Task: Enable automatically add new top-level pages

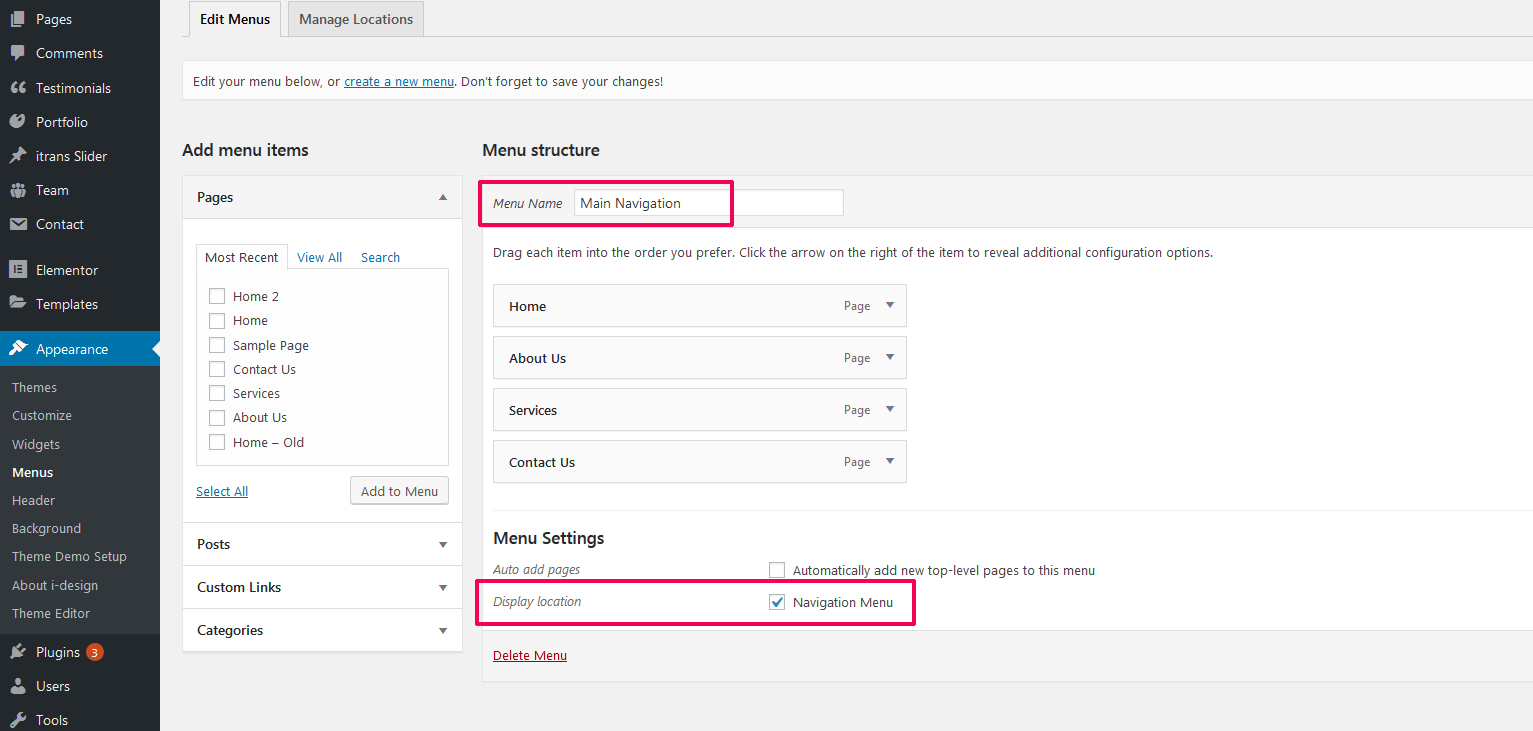Action: 777,570
